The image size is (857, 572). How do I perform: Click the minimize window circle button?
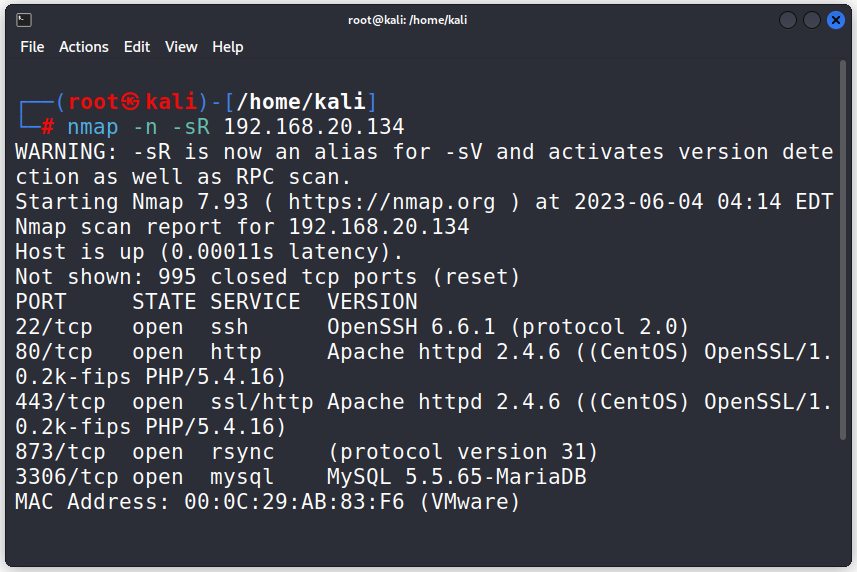(x=788, y=20)
